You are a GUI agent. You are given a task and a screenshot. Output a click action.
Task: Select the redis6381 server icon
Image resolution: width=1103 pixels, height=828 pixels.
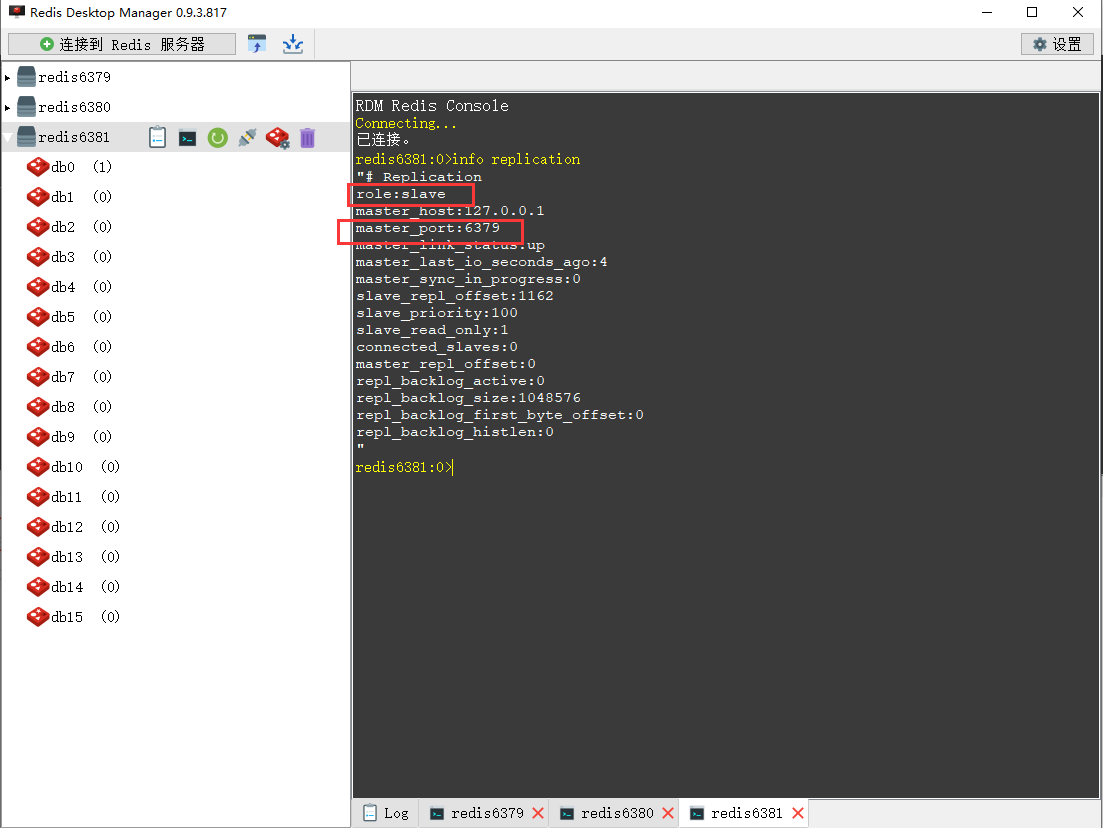click(x=26, y=136)
